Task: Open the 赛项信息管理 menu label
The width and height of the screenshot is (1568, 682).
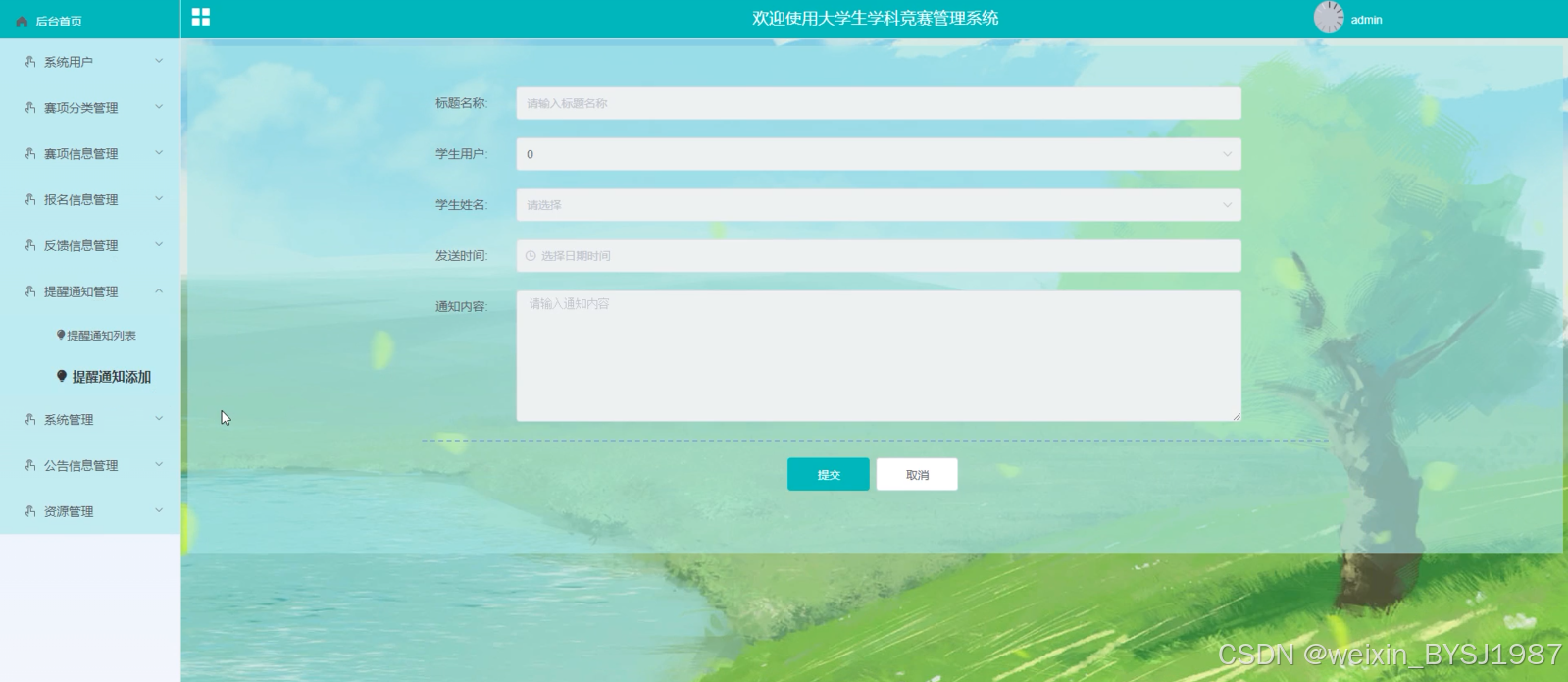Action: pos(80,154)
